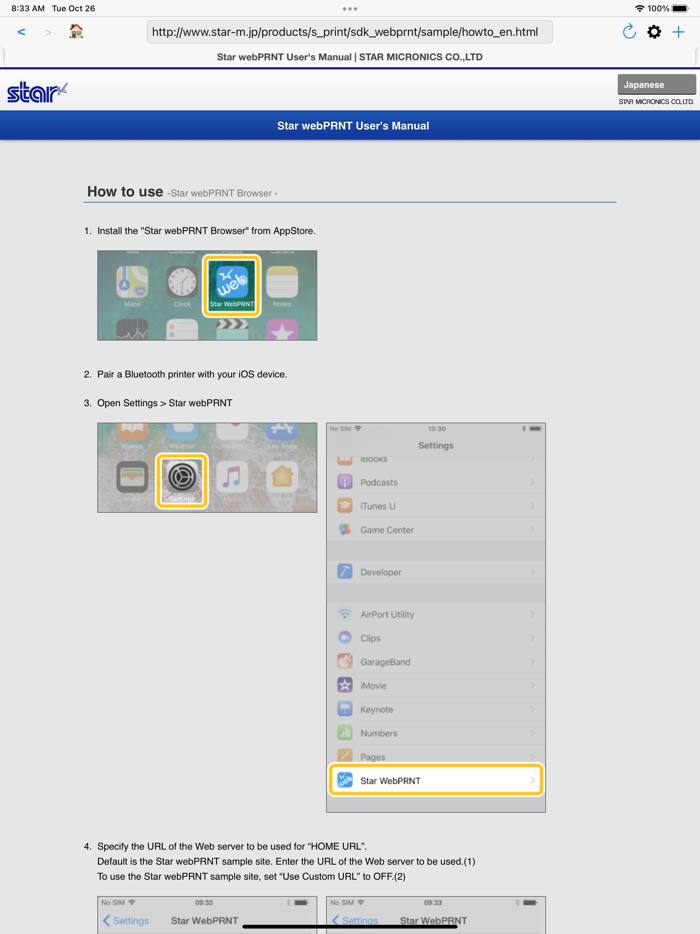700x934 pixels.
Task: Click the Podcasts row icon
Action: pos(345,482)
